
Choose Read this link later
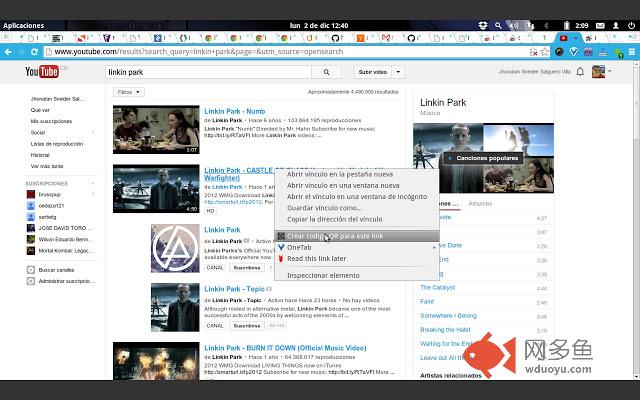point(316,259)
